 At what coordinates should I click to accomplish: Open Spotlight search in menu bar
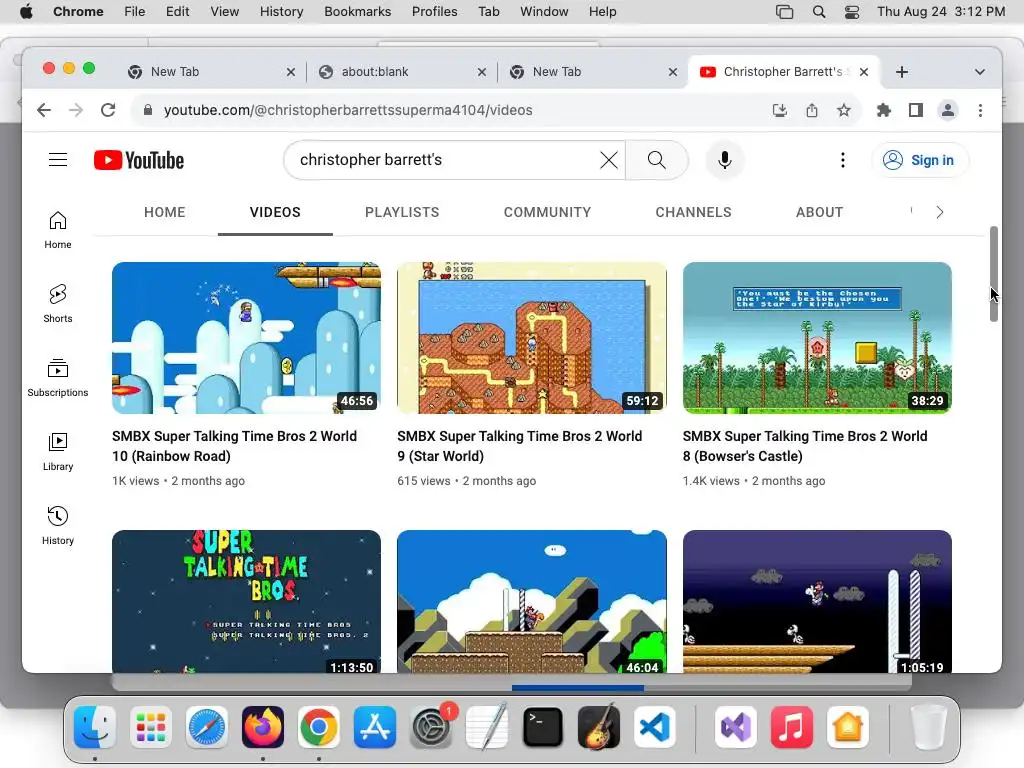(819, 12)
